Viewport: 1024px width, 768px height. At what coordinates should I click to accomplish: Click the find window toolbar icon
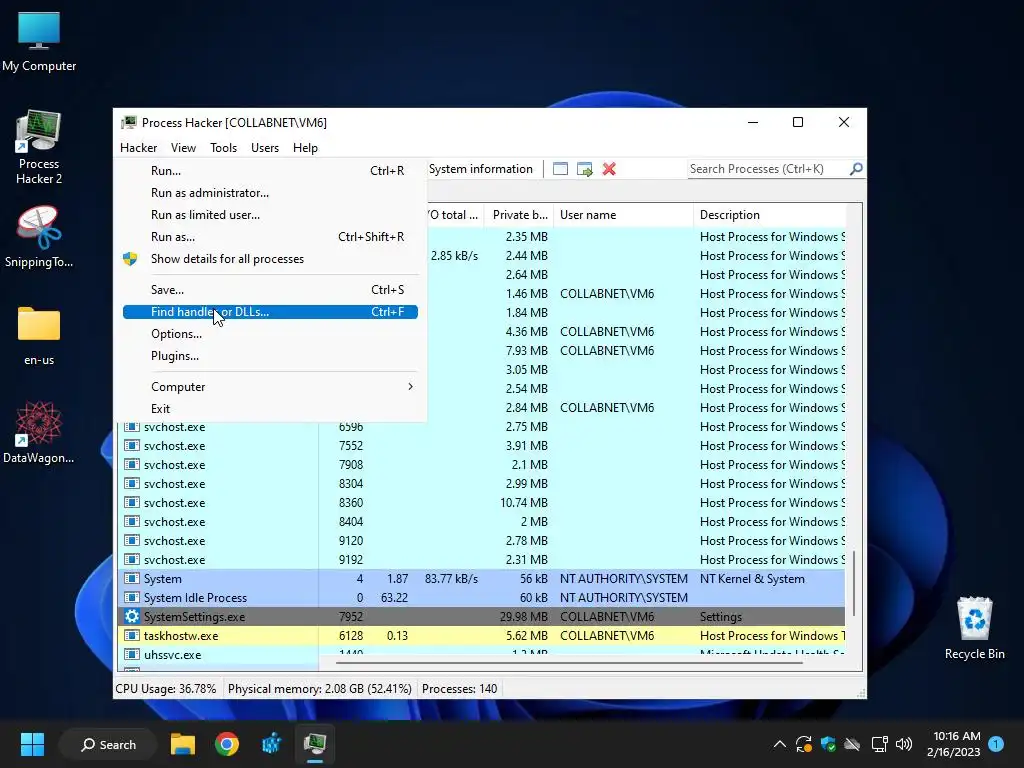(560, 169)
